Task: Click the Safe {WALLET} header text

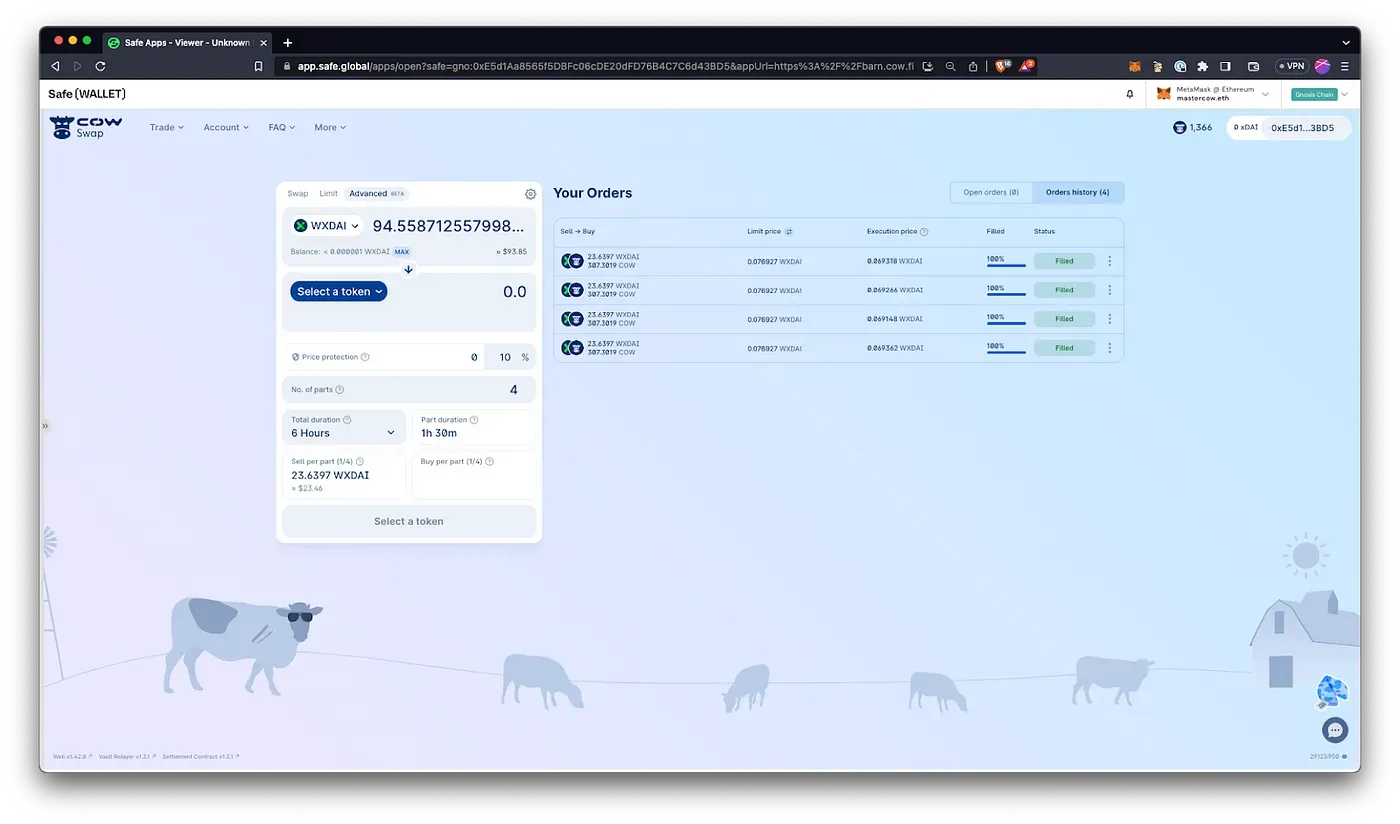Action: [87, 94]
